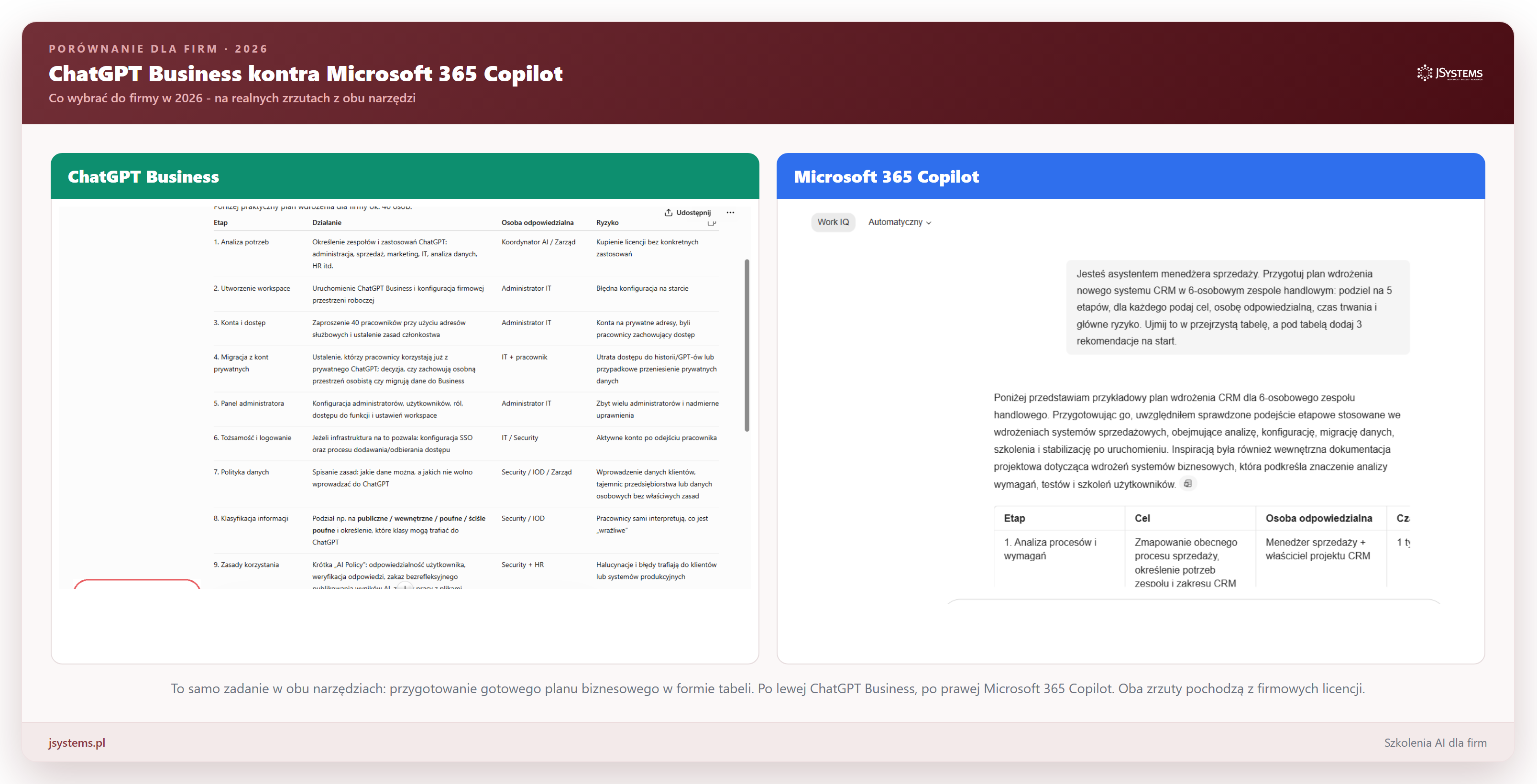Select the '9. Zasady korzystania' row
This screenshot has width=1537, height=784.
(466, 572)
